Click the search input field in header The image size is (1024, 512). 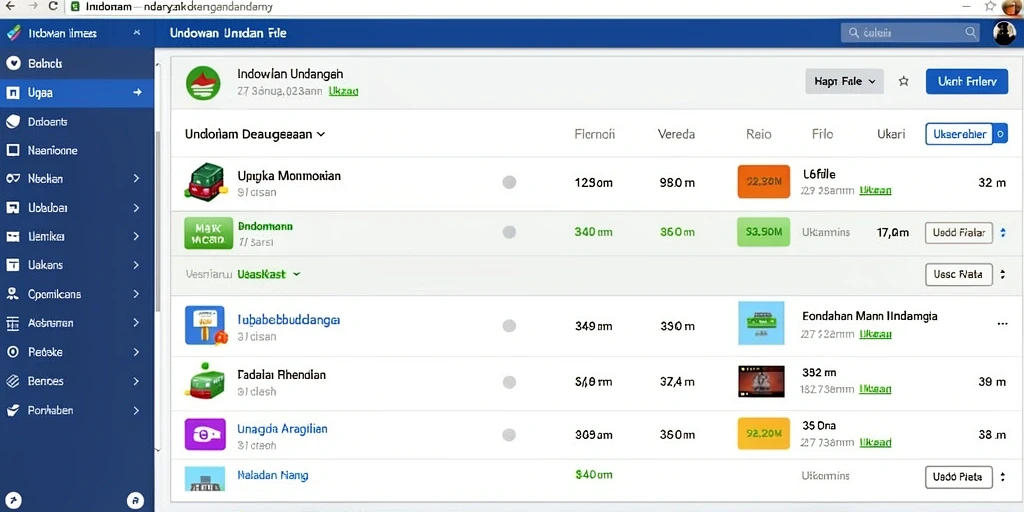[910, 33]
